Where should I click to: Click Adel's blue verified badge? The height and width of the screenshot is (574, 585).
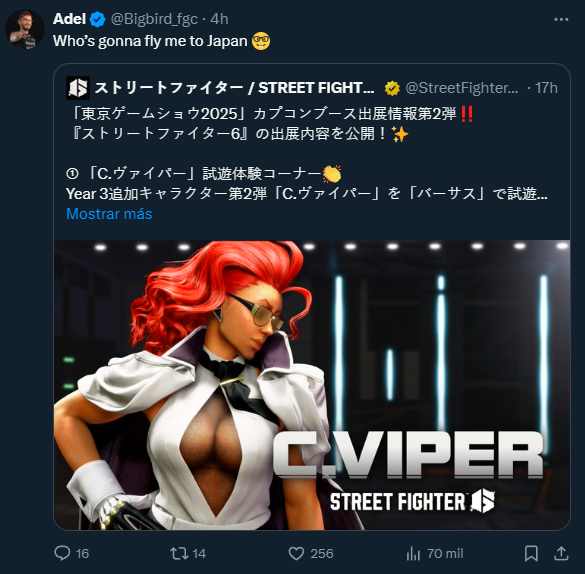click(98, 19)
